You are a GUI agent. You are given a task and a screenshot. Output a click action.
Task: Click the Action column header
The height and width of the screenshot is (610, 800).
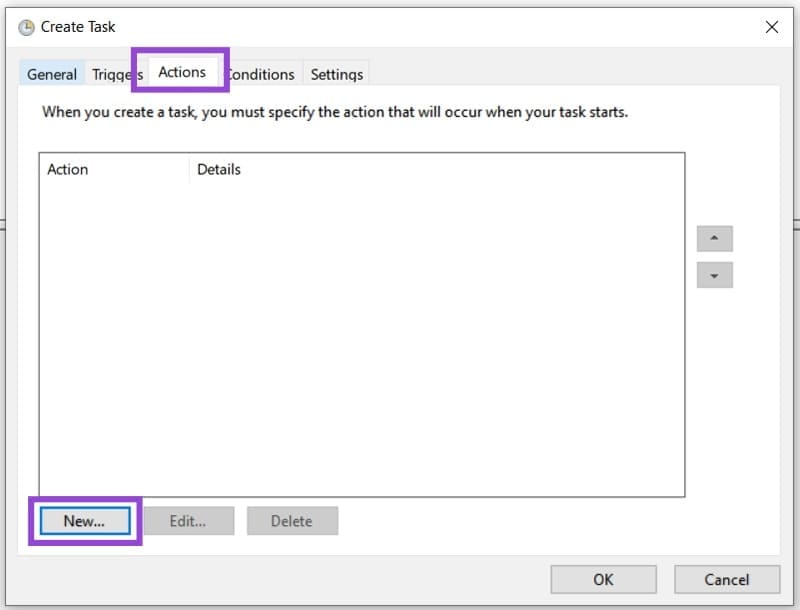pos(113,169)
